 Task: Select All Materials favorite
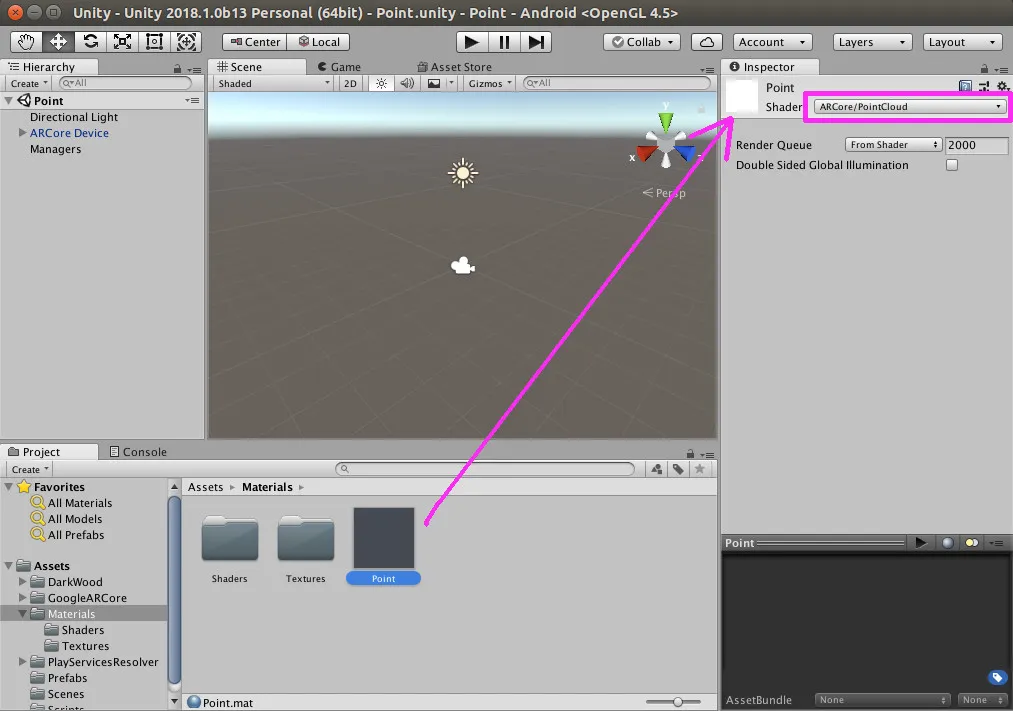click(79, 502)
